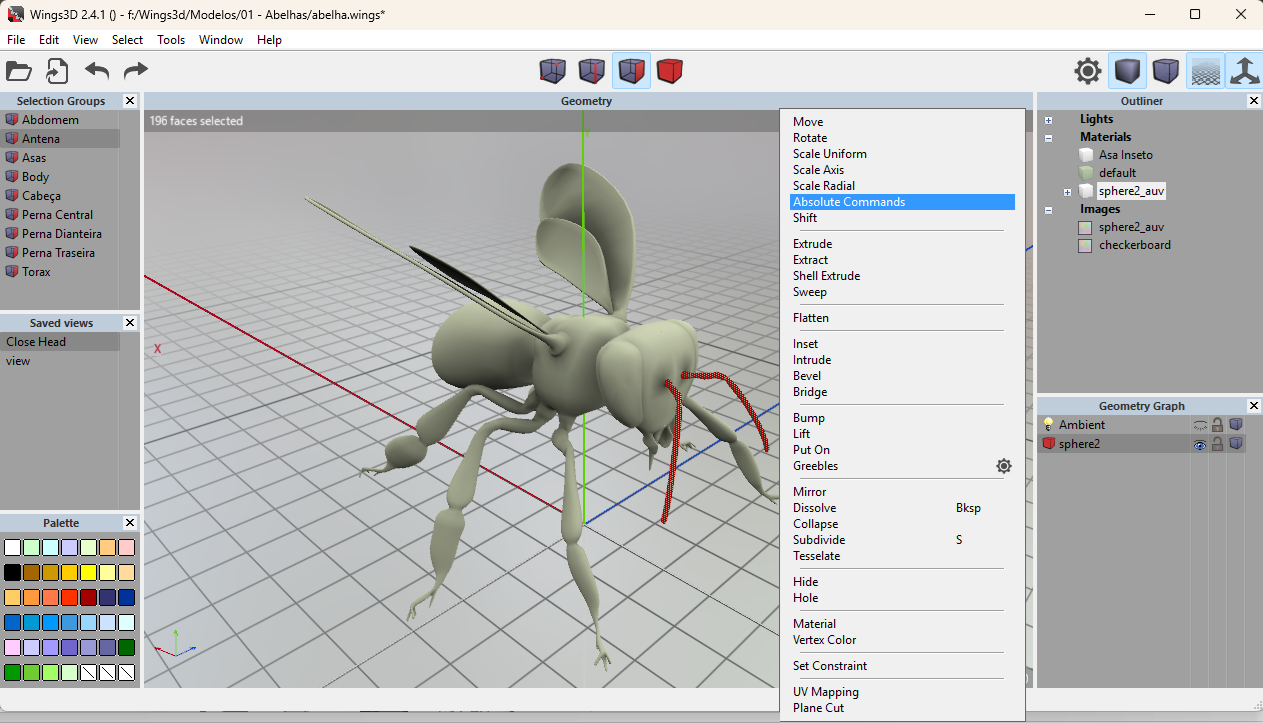Screen dimensions: 1263x723
Task: Switch to vertex selection mode
Action: tap(553, 71)
